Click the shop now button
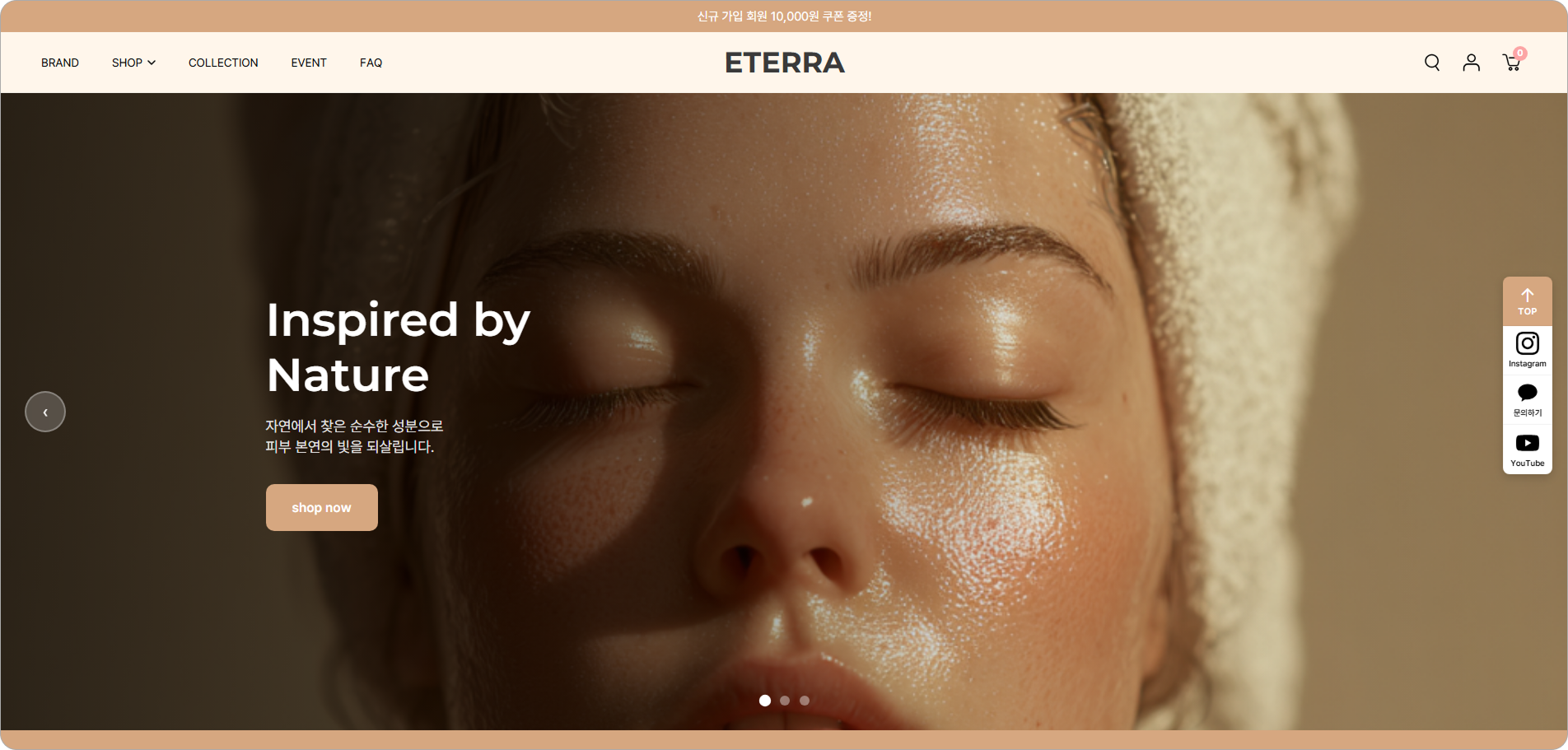The image size is (1568, 750). [x=322, y=507]
